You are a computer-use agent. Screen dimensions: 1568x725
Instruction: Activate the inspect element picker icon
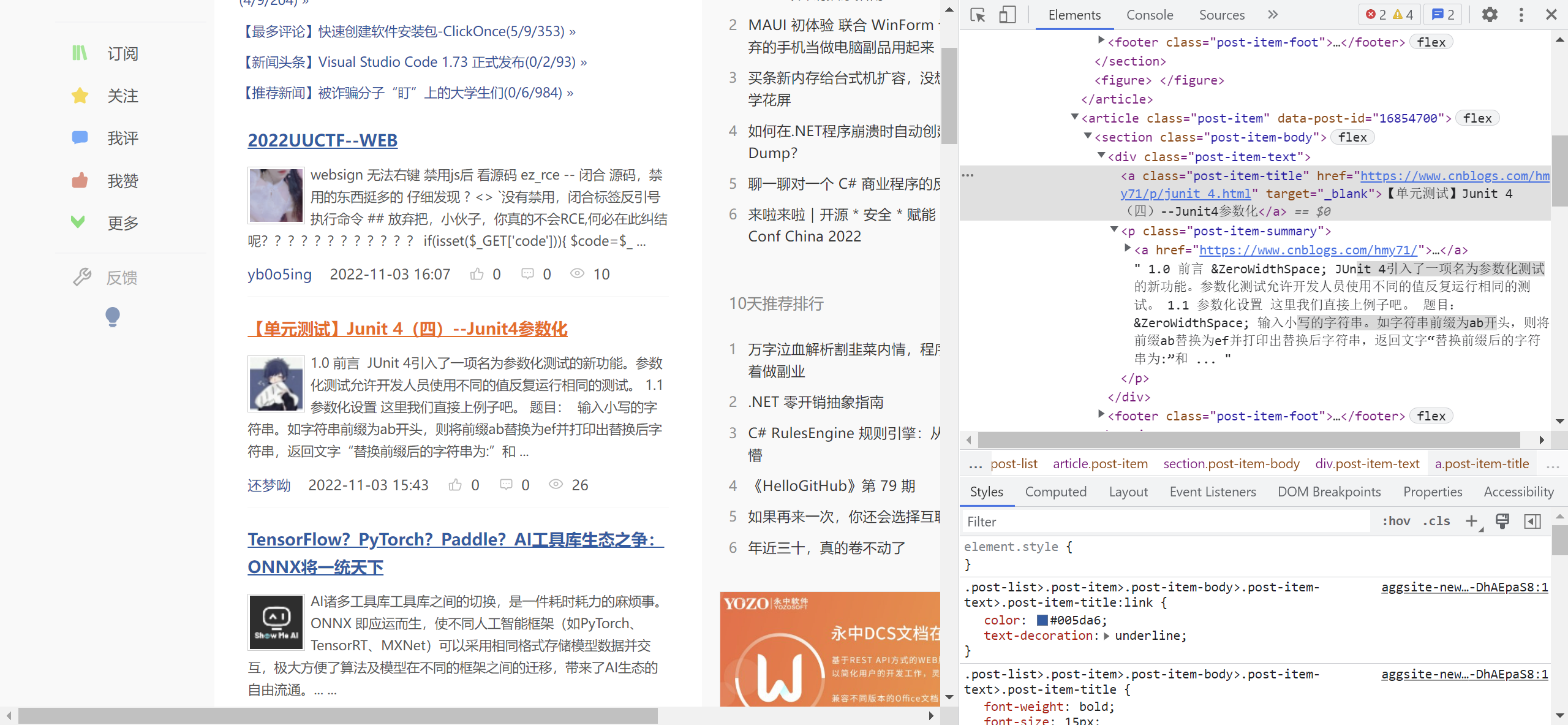tap(978, 15)
